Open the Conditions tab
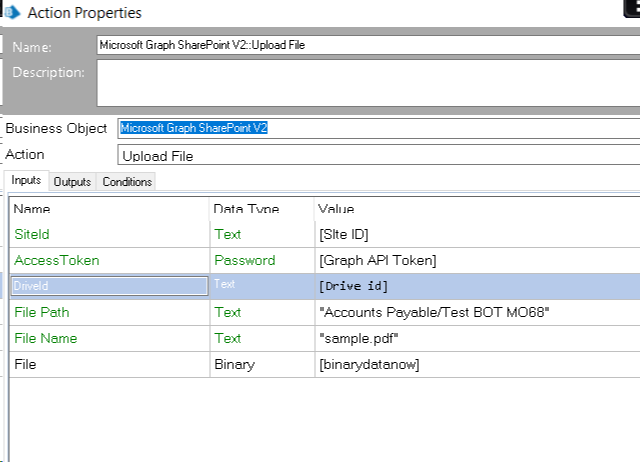This screenshot has width=641, height=462. point(127,182)
